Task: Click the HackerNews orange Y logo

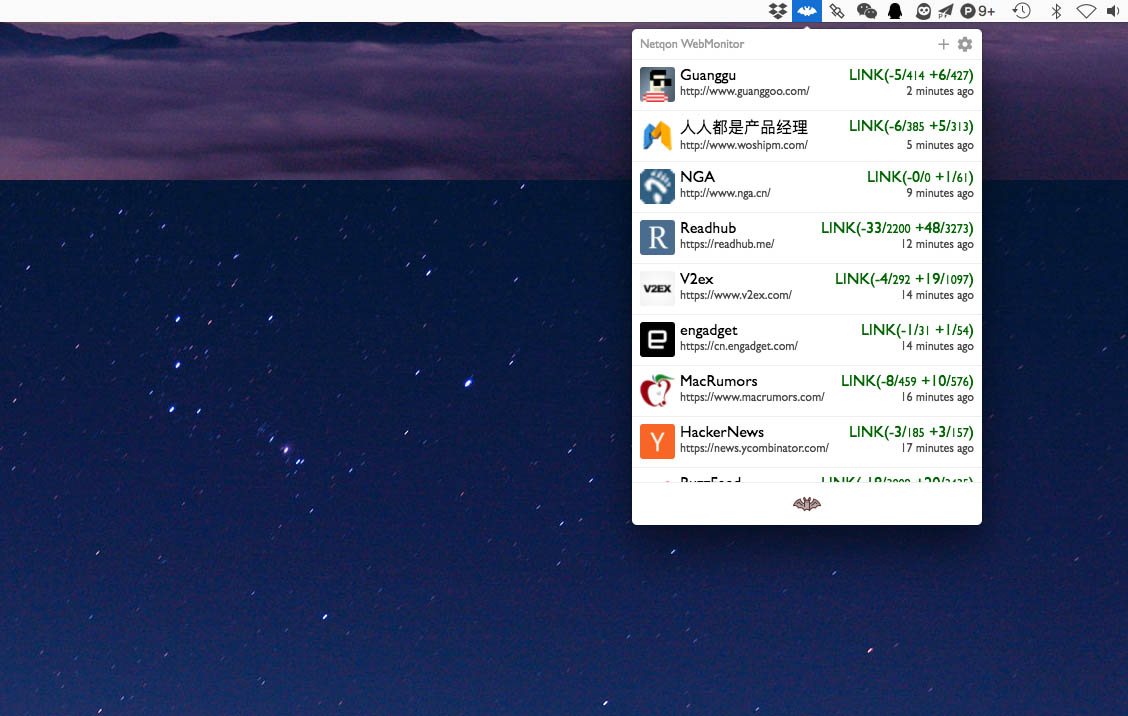Action: click(x=657, y=442)
